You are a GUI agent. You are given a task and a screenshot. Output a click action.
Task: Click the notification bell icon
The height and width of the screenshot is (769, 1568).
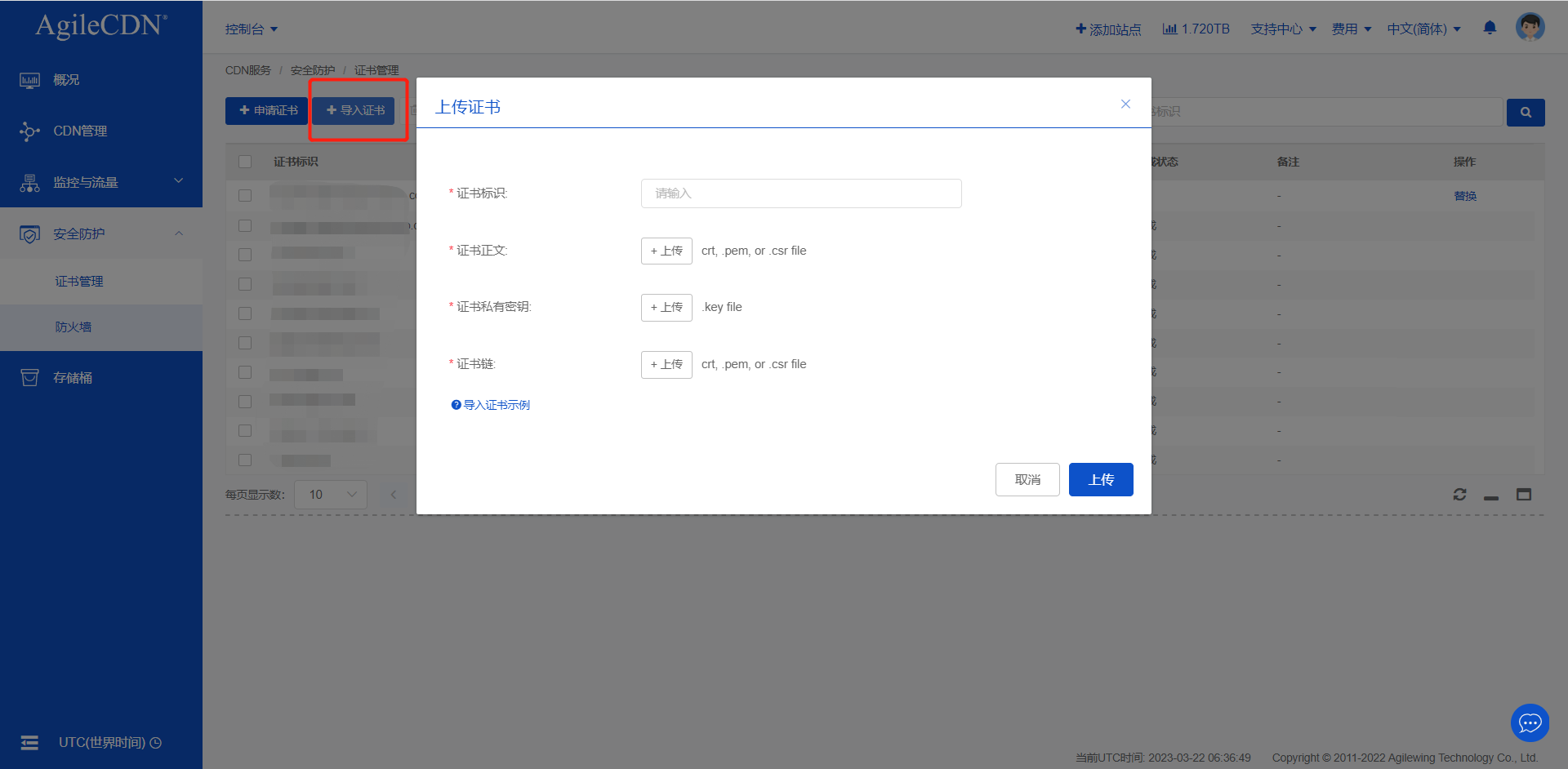[x=1490, y=29]
